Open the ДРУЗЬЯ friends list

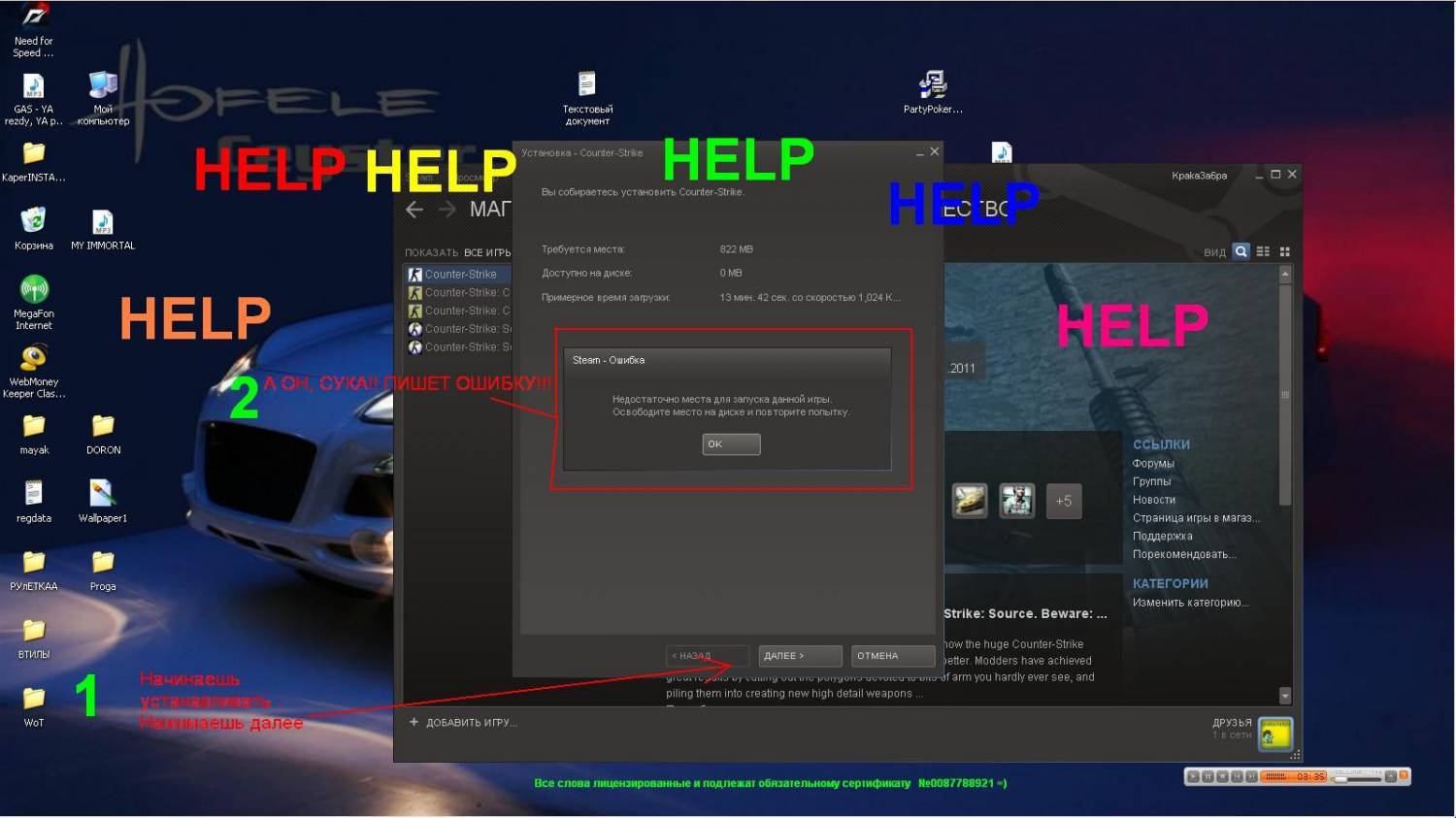pyautogui.click(x=1232, y=723)
